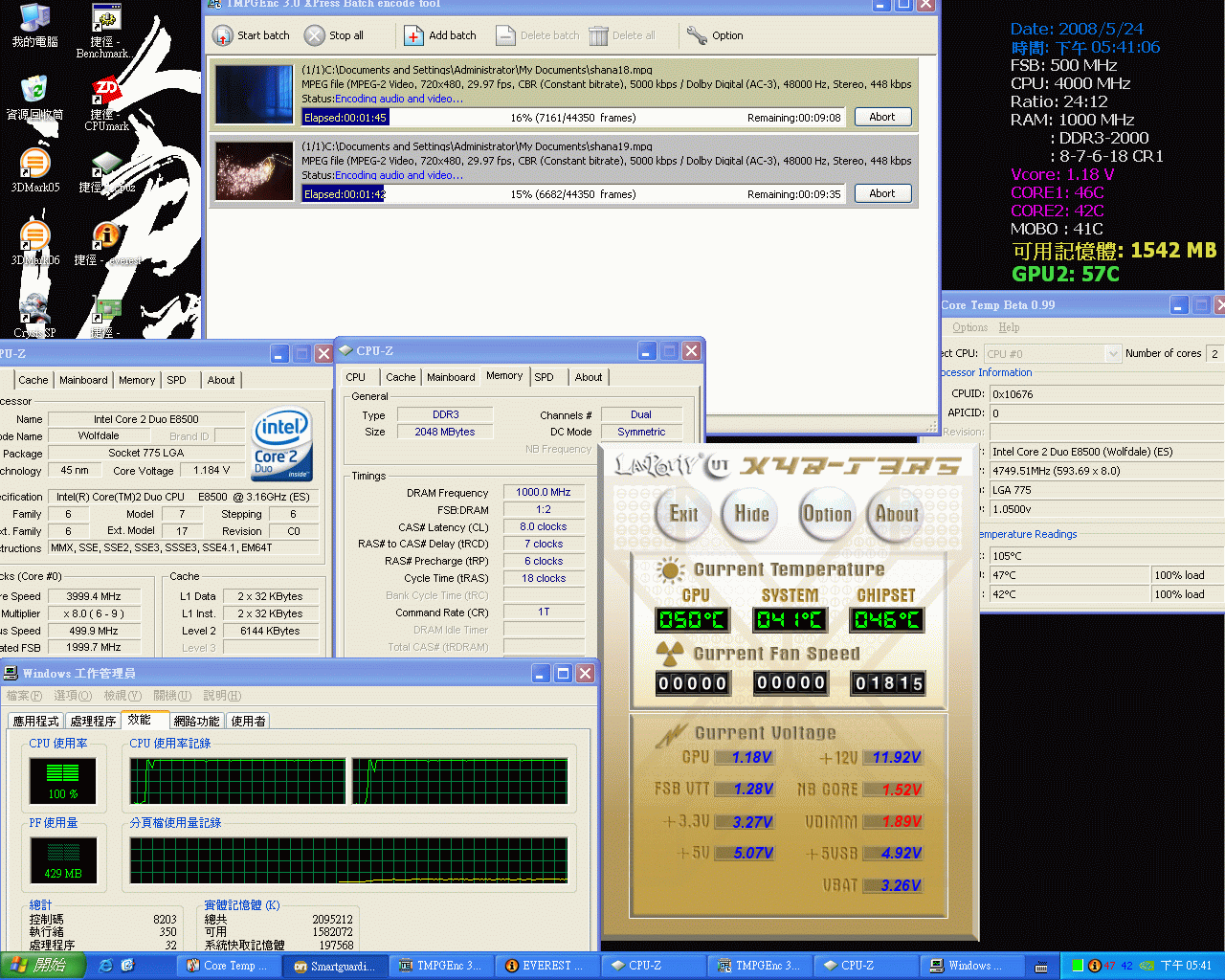This screenshot has height=980, width=1225.
Task: Click Stop all in TMPGEnc toolbar
Action: (x=334, y=35)
